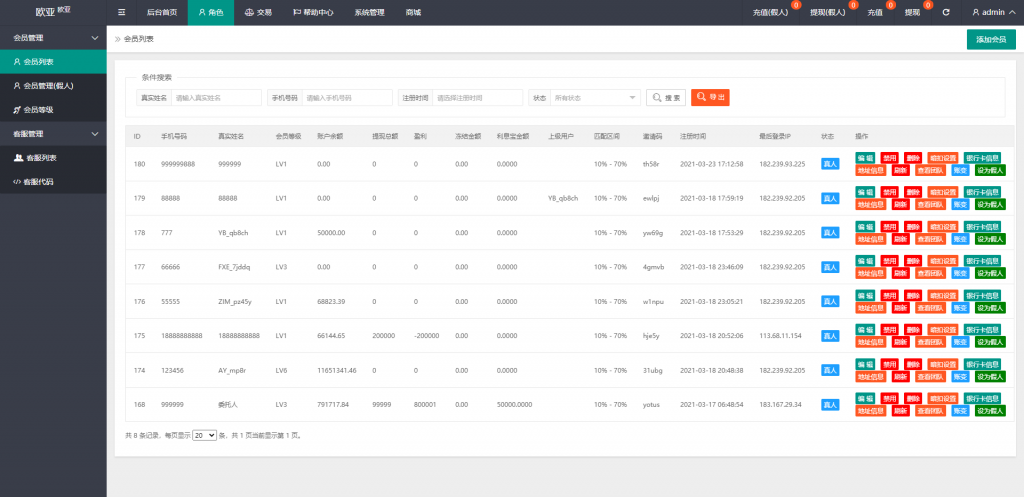This screenshot has height=497, width=1024.
Task: Click the orange 导出 export button
Action: coord(710,98)
